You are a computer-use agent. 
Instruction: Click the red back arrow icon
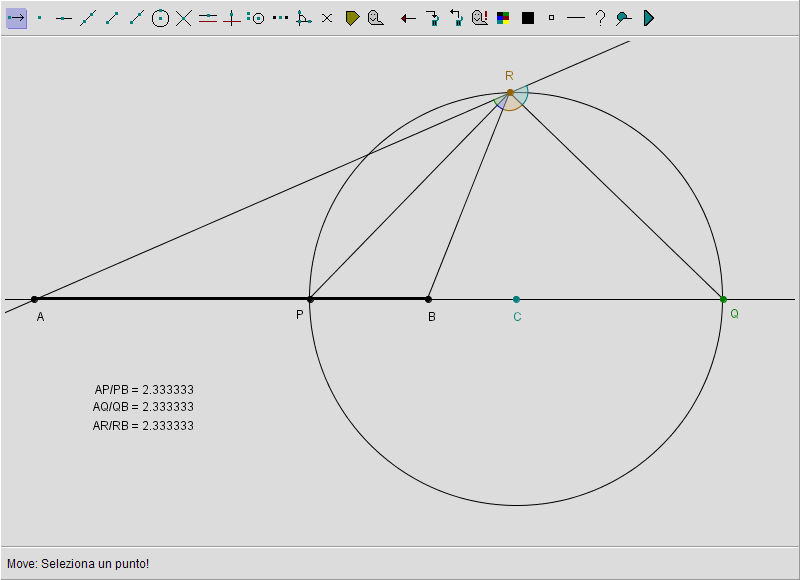click(x=408, y=18)
